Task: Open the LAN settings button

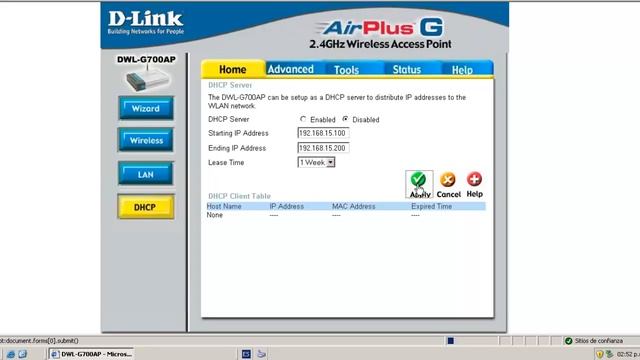Action: pos(146,174)
